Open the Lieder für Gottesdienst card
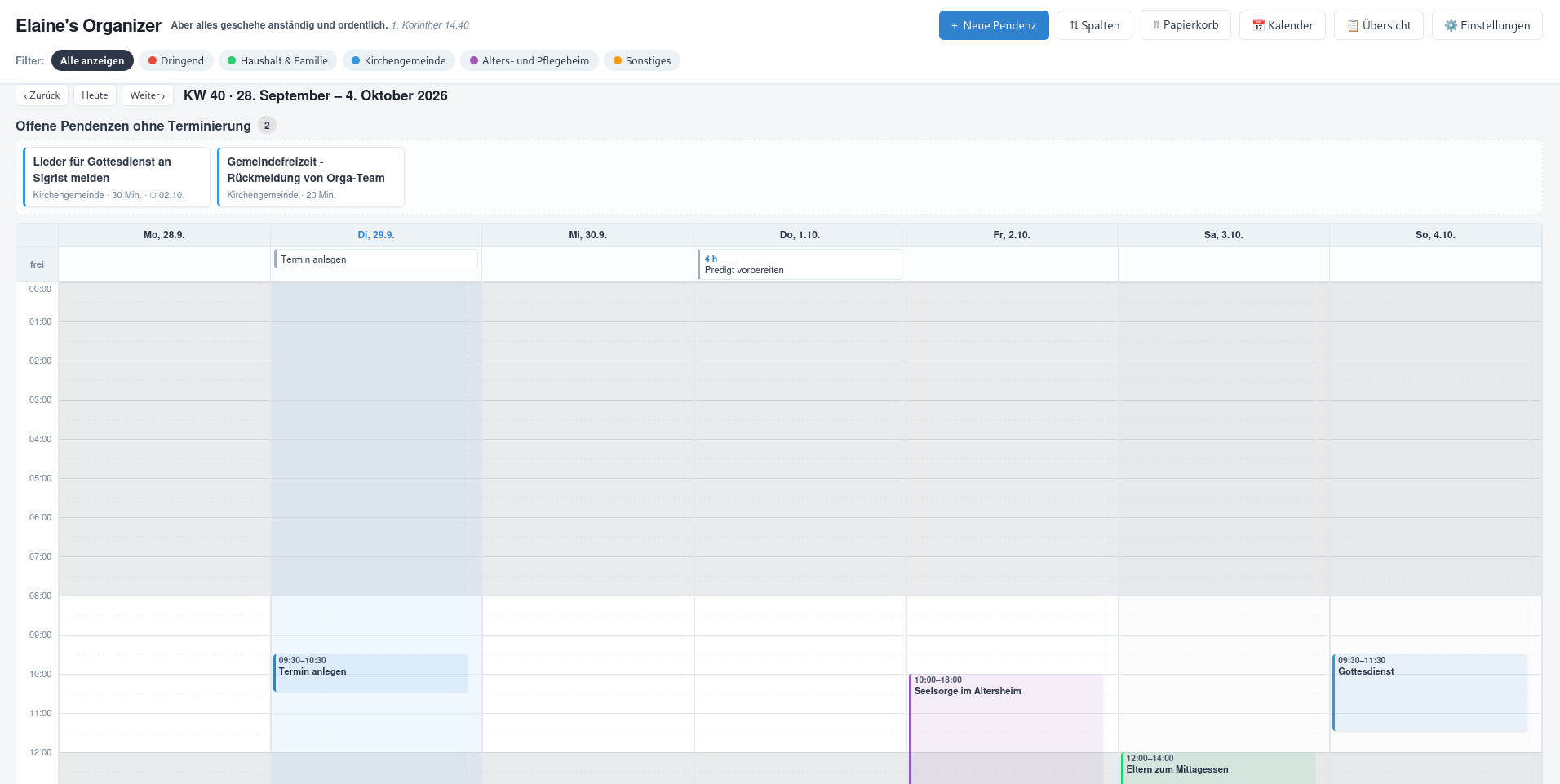1560x784 pixels. [x=117, y=177]
